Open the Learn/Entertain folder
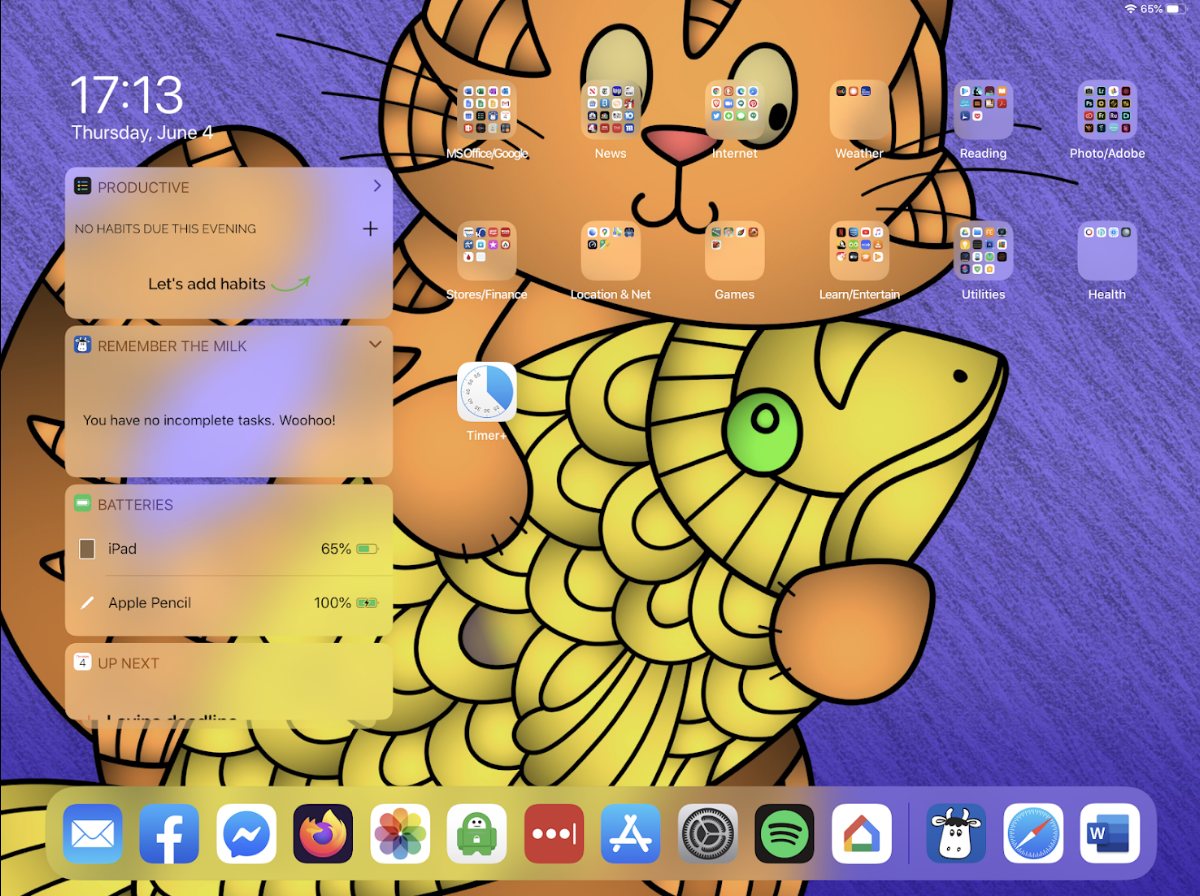1200x896 pixels. click(x=859, y=251)
